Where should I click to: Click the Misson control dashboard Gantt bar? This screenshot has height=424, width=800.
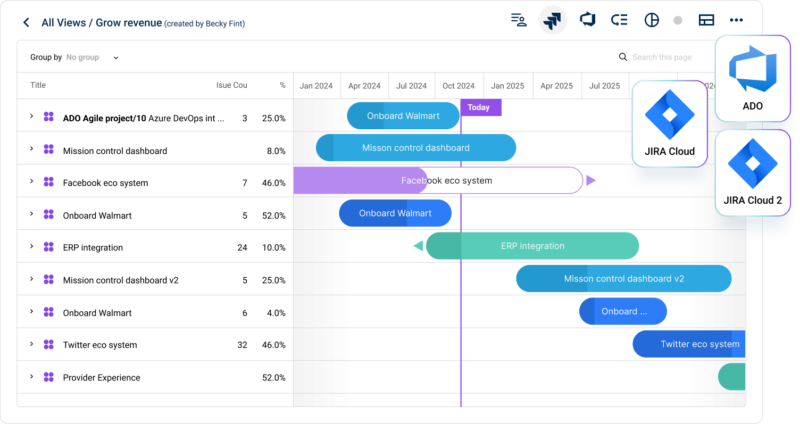[x=416, y=148]
